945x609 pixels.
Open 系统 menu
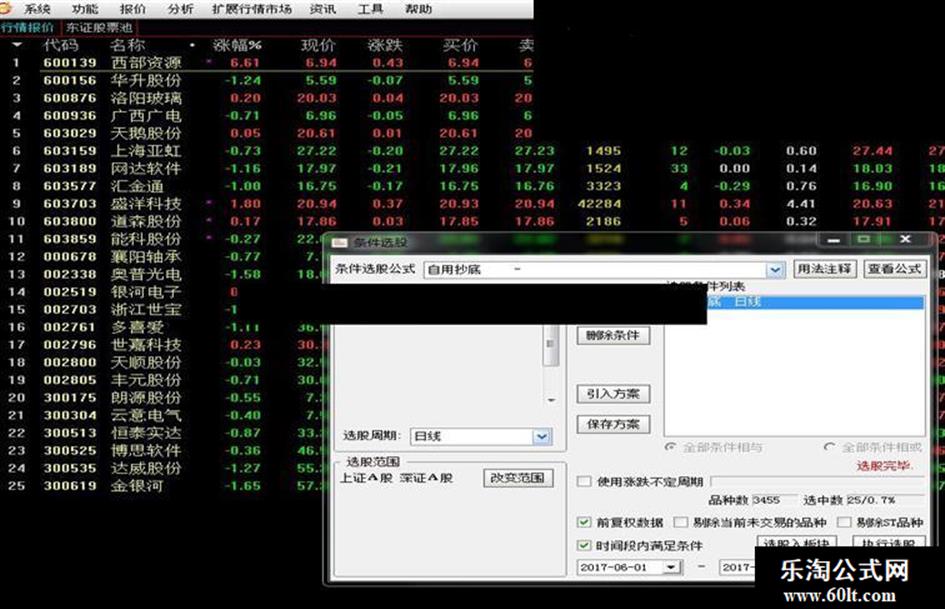pyautogui.click(x=37, y=8)
